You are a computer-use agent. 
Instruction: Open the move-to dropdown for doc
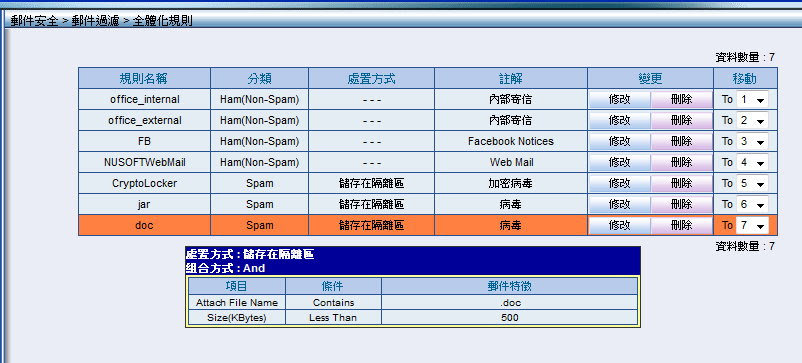(x=752, y=225)
